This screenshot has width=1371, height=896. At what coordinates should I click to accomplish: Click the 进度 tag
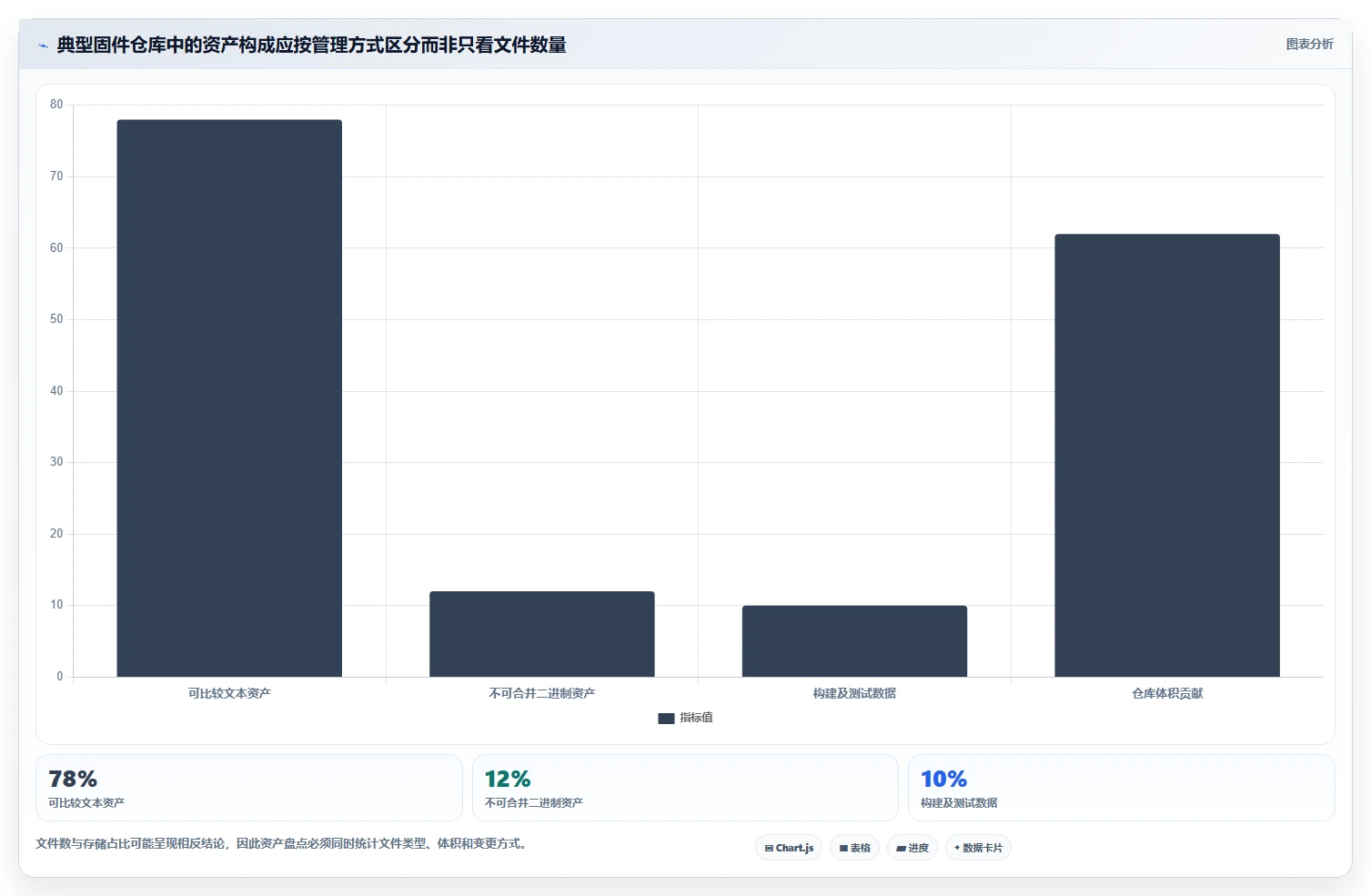[912, 848]
